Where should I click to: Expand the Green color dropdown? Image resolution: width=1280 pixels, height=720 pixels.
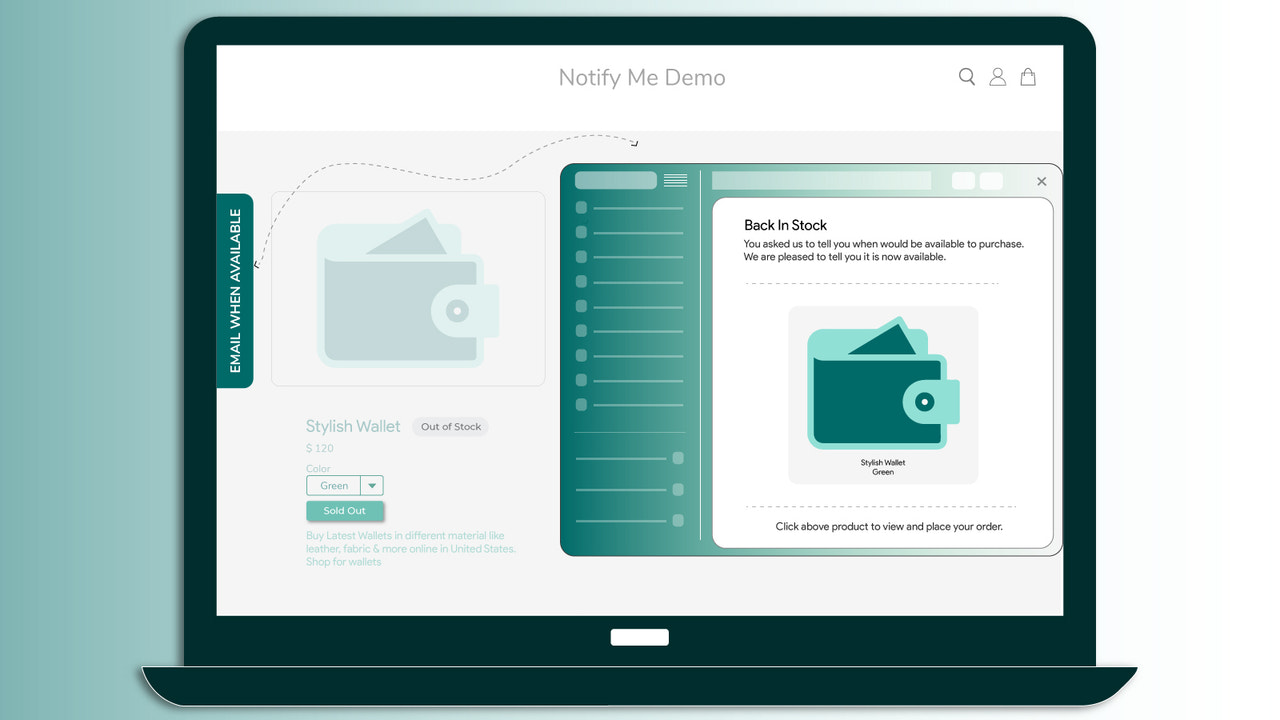point(371,485)
